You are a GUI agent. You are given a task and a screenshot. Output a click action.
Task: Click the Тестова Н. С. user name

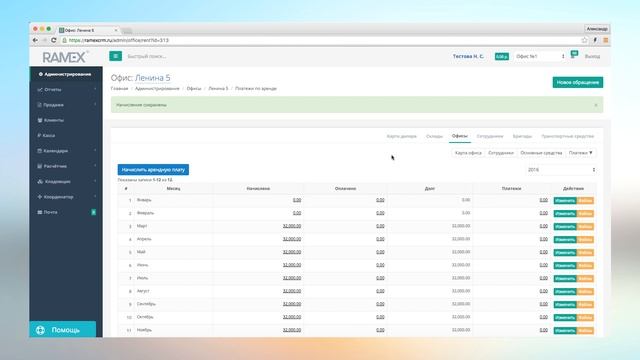click(x=468, y=56)
